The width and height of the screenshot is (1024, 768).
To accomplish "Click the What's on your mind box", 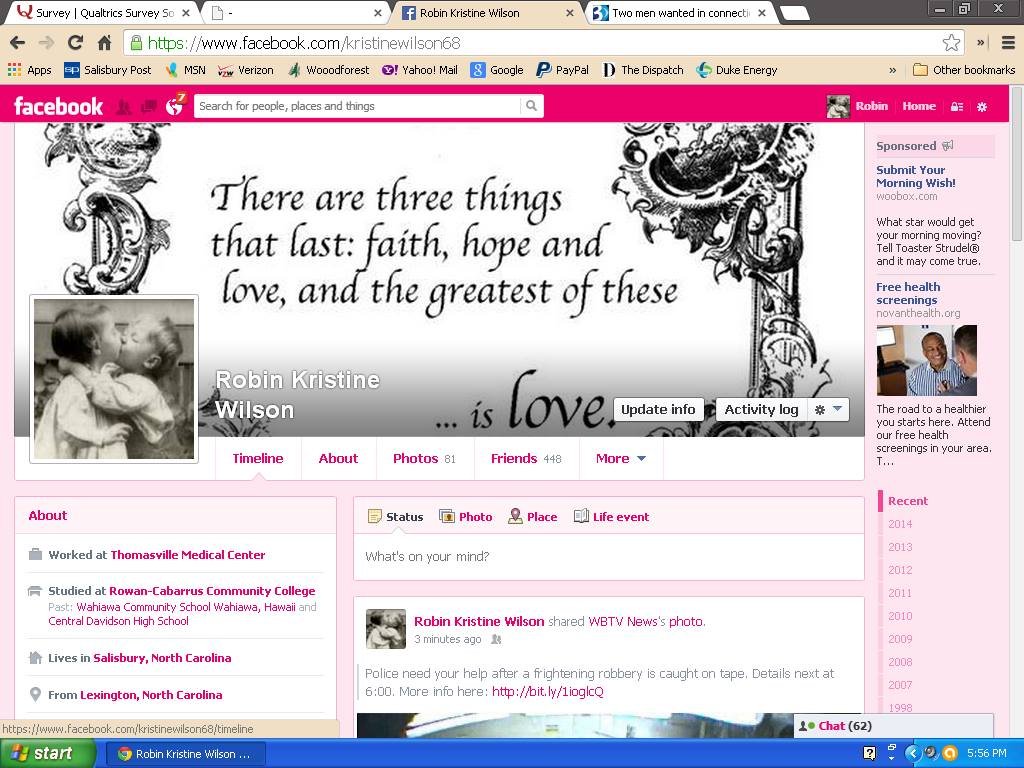I will coord(609,557).
